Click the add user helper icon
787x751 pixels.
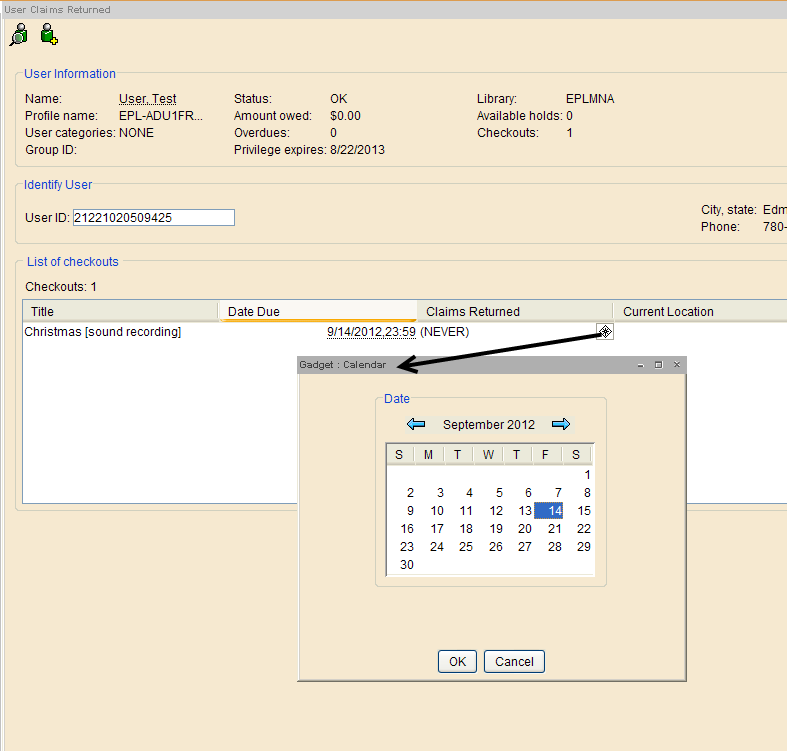pos(49,35)
